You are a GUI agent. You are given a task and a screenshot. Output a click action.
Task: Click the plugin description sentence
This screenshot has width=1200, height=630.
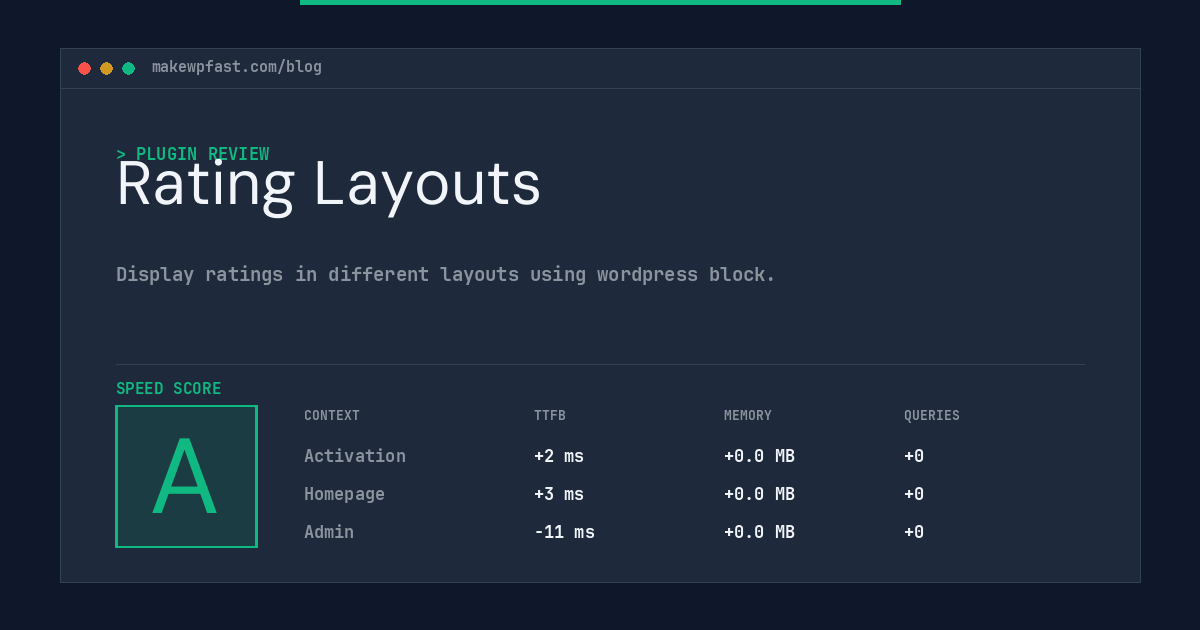446,274
